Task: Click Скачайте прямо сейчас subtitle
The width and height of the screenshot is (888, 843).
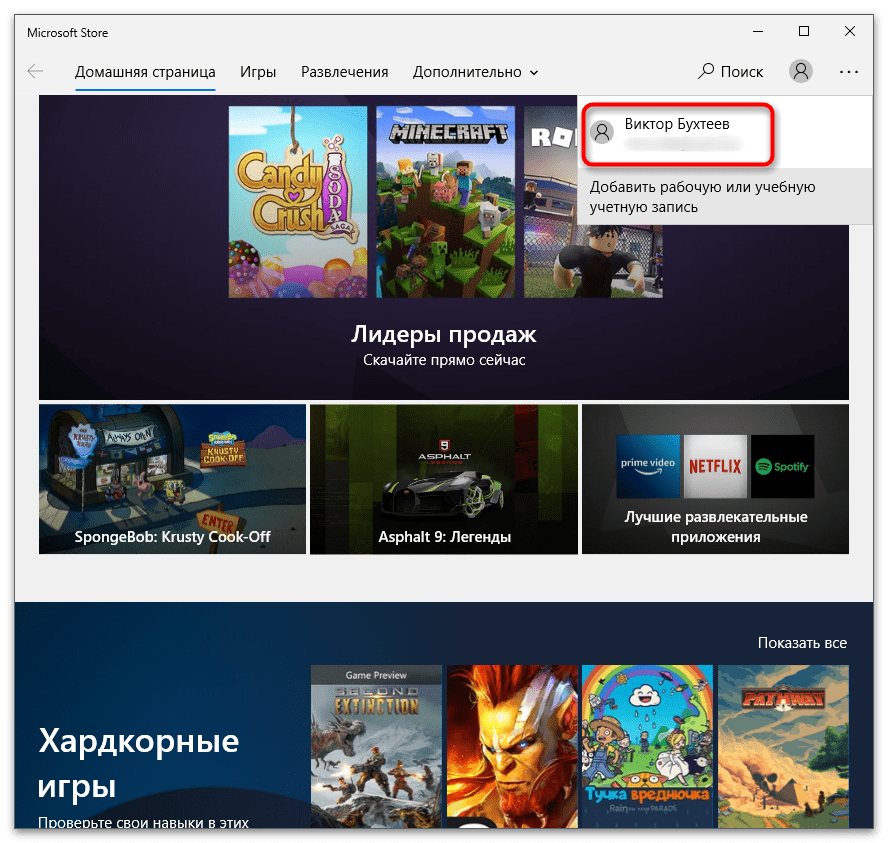Action: point(444,360)
